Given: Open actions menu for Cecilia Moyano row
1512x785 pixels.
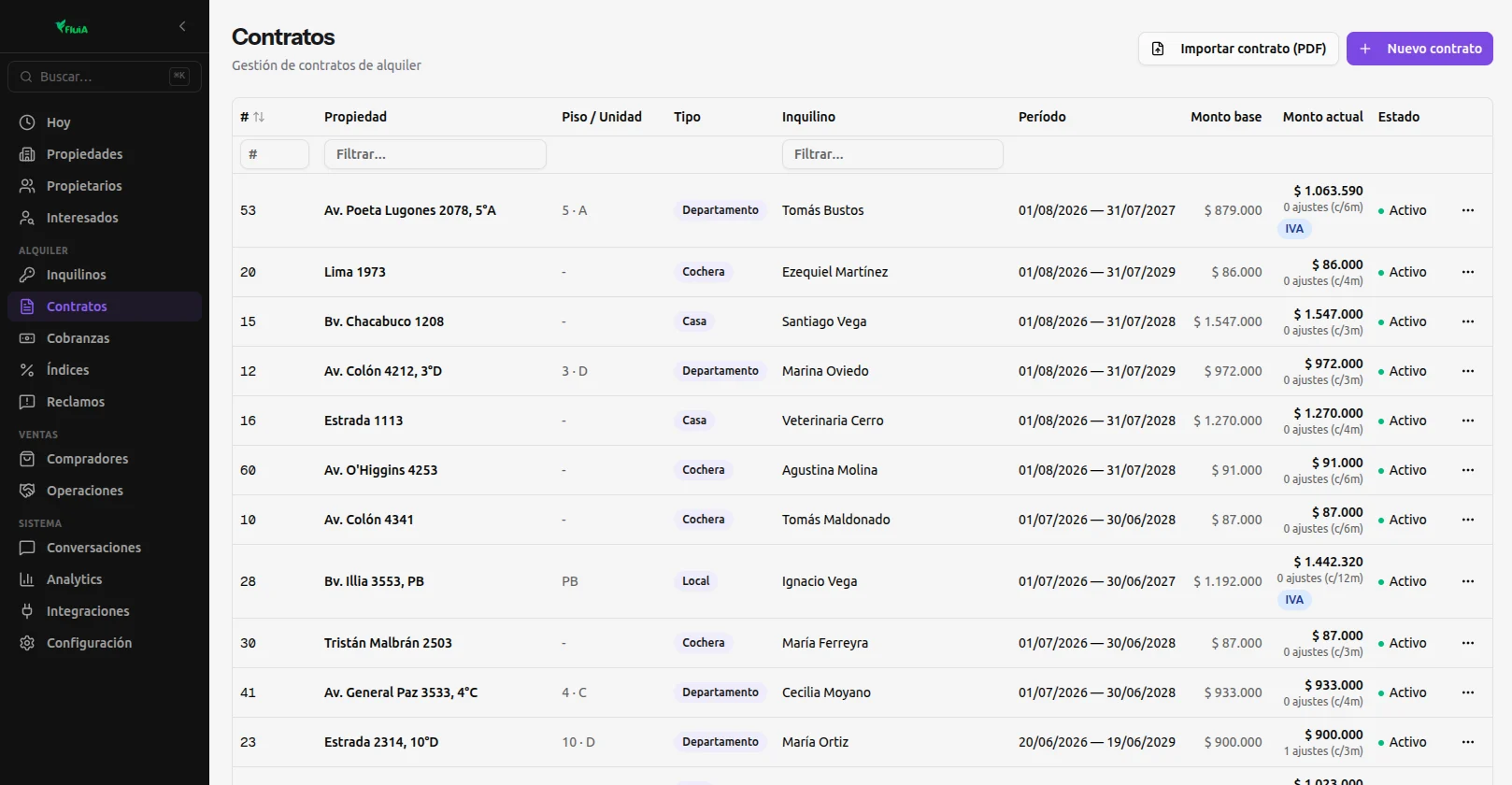Looking at the screenshot, I should click(x=1468, y=692).
